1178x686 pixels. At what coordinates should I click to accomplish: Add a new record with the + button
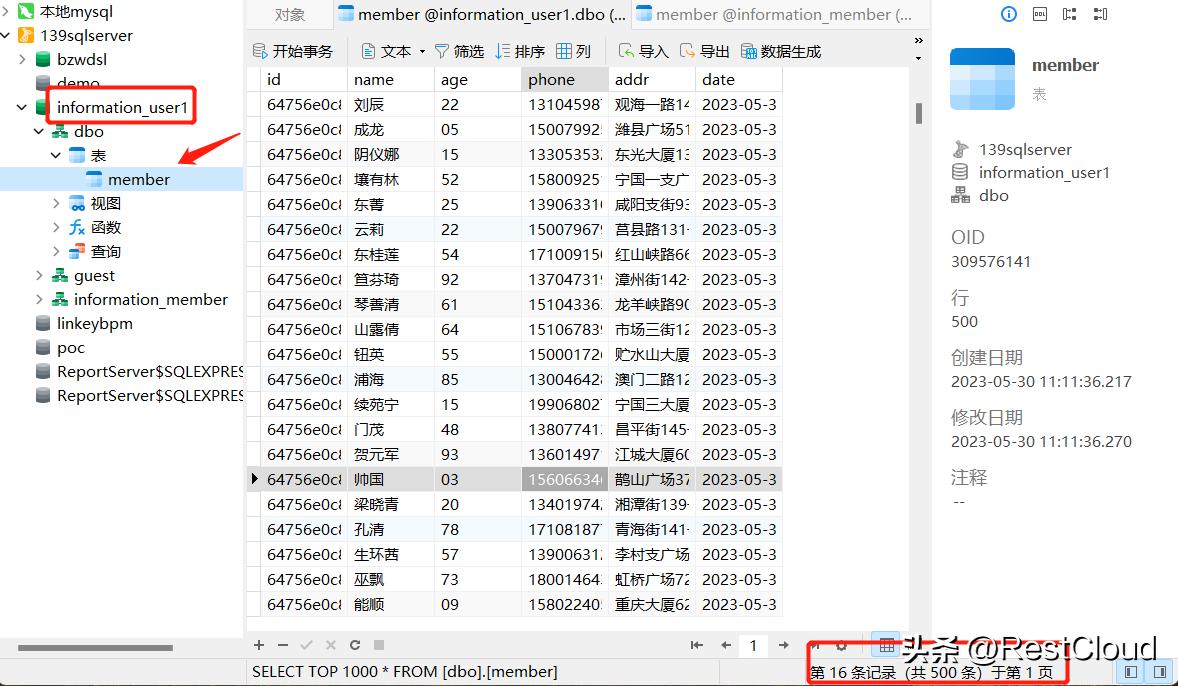click(258, 645)
